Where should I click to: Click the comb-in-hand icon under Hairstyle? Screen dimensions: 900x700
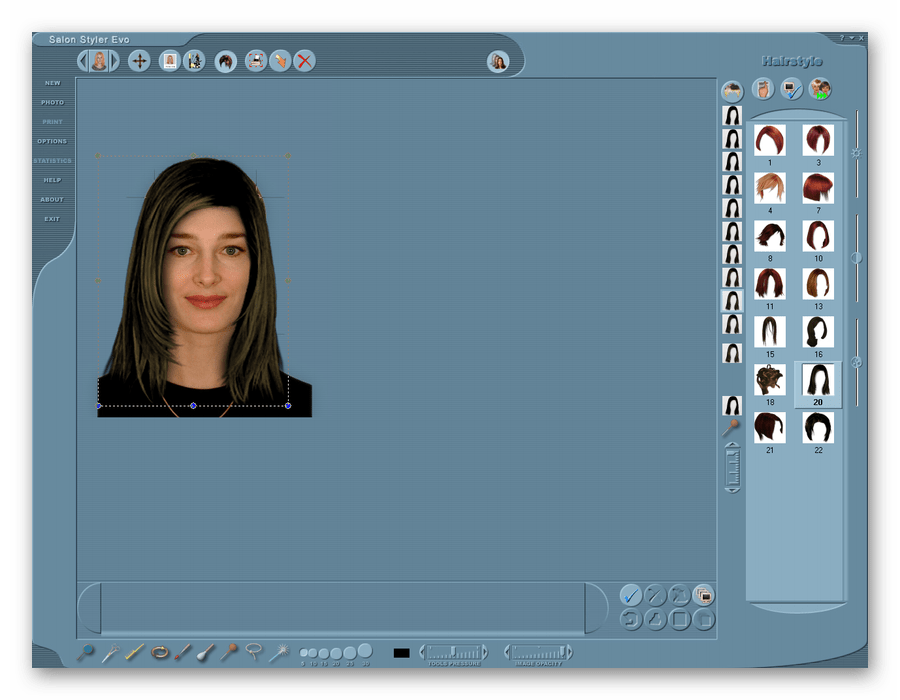tap(763, 90)
